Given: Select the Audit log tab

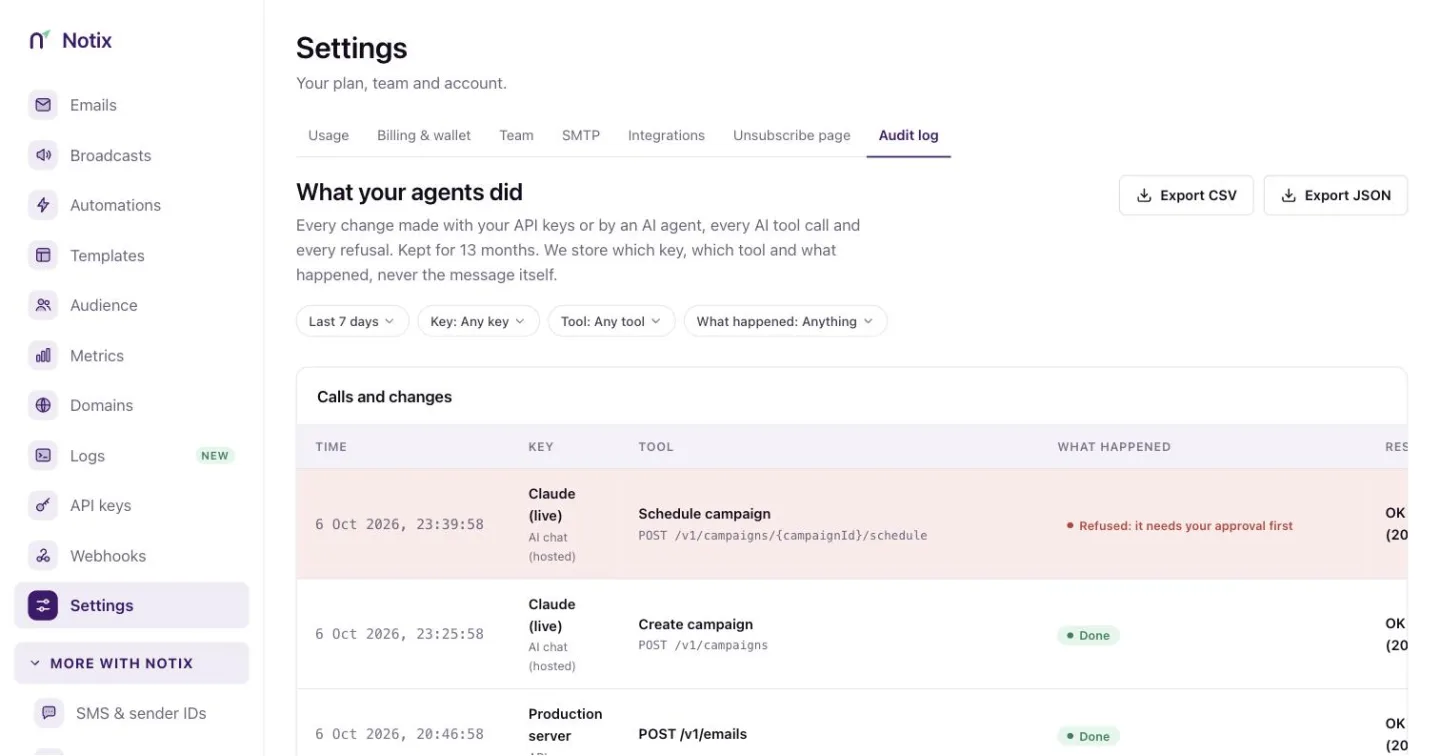Looking at the screenshot, I should point(909,135).
